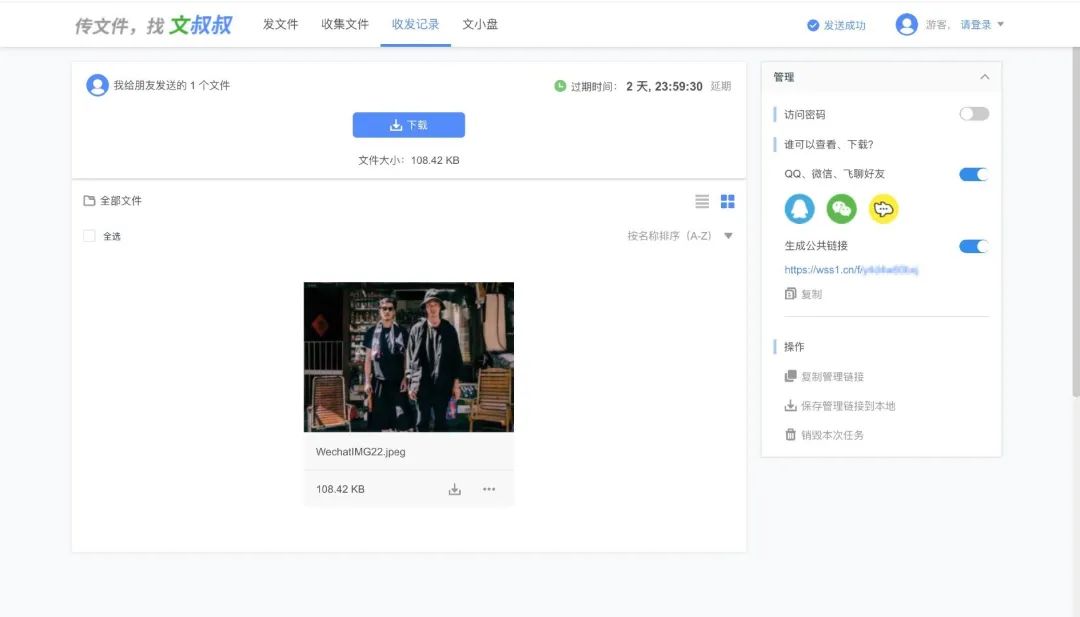Collapse the 管理 panel with its chevron
The height and width of the screenshot is (617, 1080).
(986, 76)
